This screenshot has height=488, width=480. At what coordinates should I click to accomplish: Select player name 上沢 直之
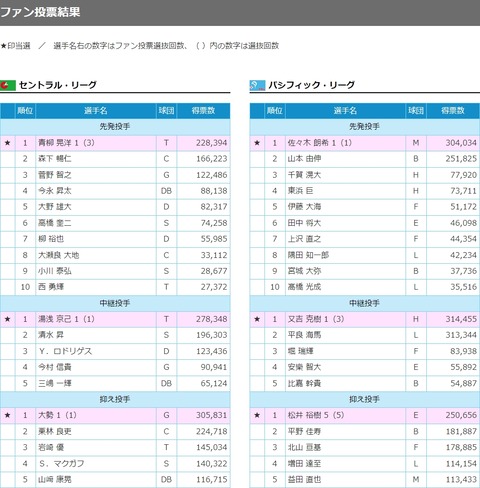tap(304, 239)
